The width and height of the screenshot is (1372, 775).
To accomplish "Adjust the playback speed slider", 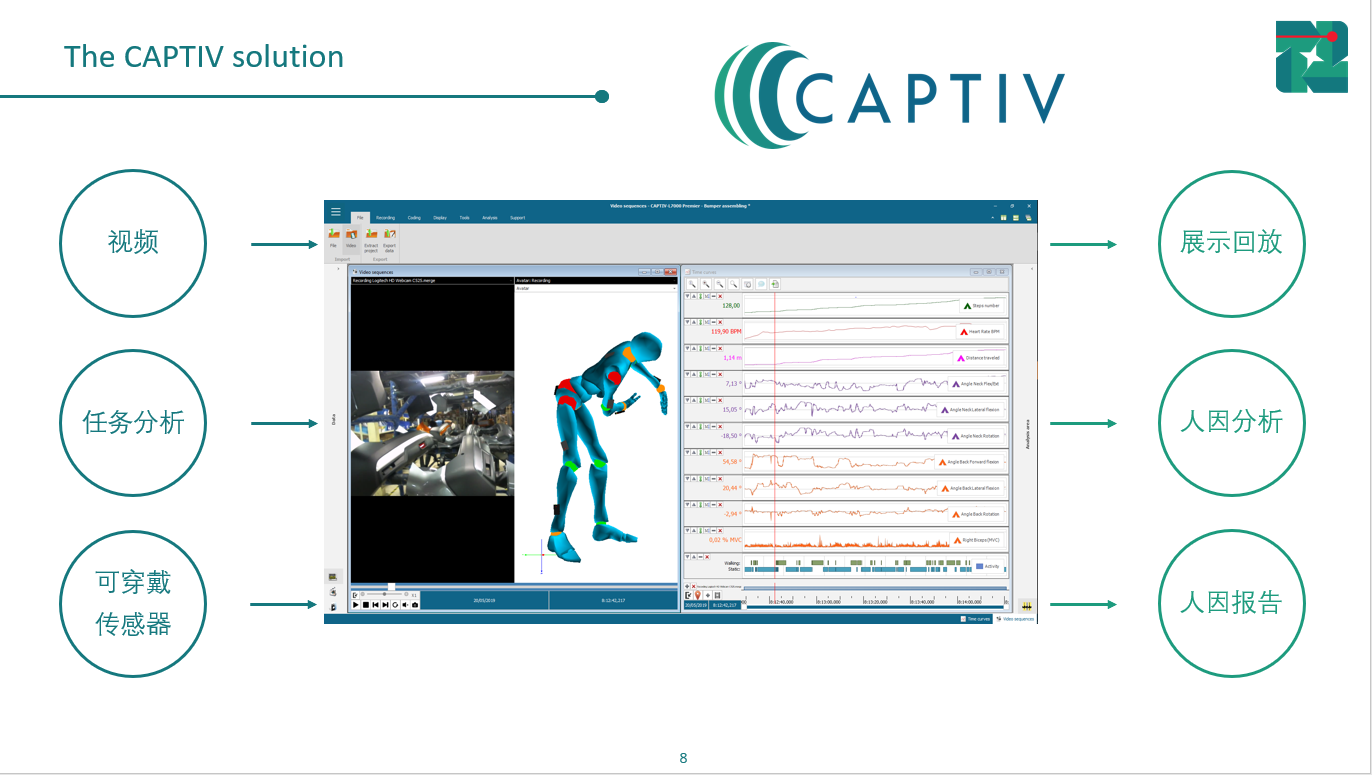I will click(x=384, y=594).
